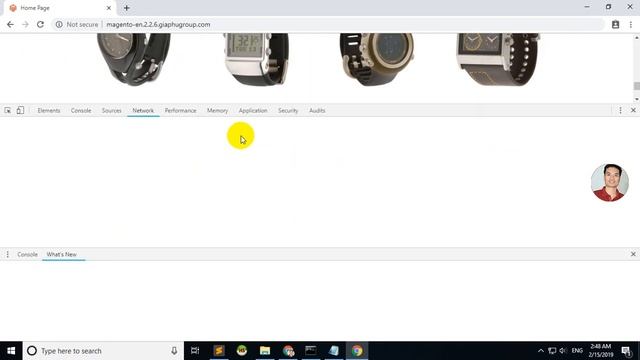The height and width of the screenshot is (360, 640).
Task: Open the second Chrome-colored taskbar icon
Action: 288,351
